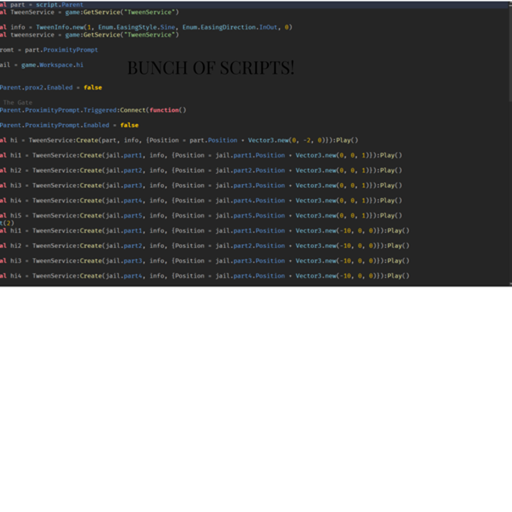Click game.Workspace.hi in the jail line

(x=52, y=65)
